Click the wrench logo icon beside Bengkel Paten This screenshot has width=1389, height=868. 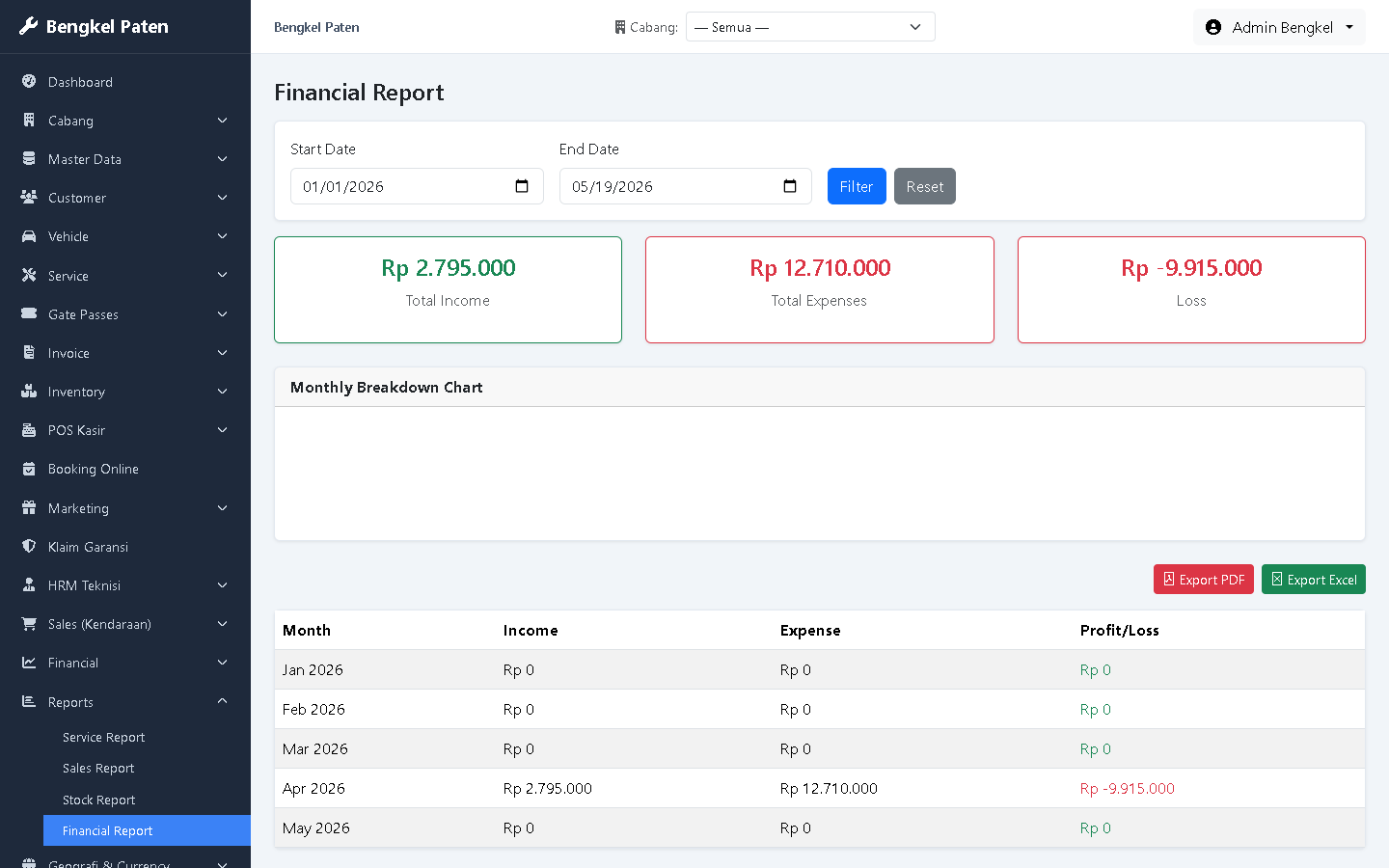(x=29, y=26)
